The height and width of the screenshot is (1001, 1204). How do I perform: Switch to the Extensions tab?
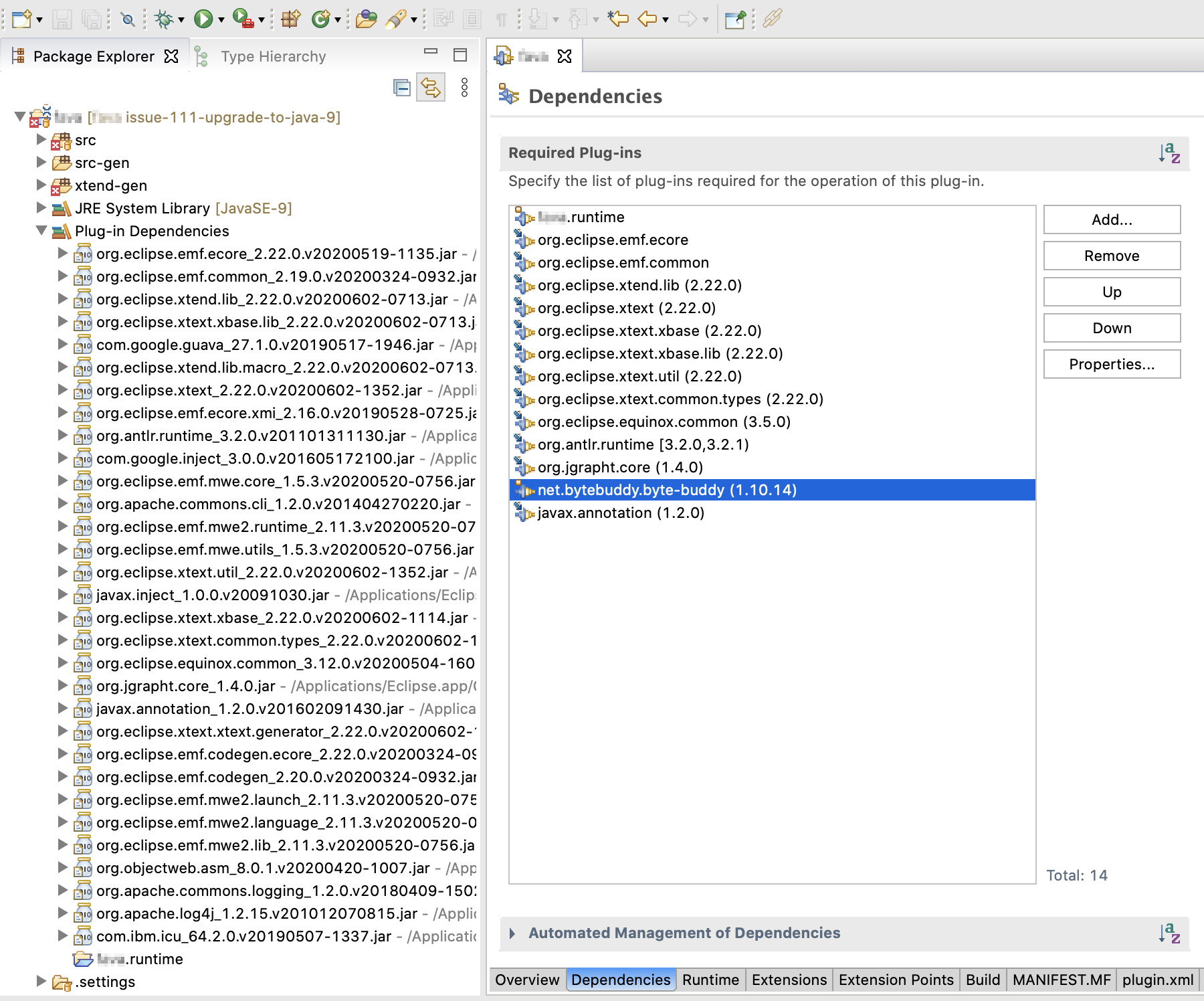click(789, 980)
